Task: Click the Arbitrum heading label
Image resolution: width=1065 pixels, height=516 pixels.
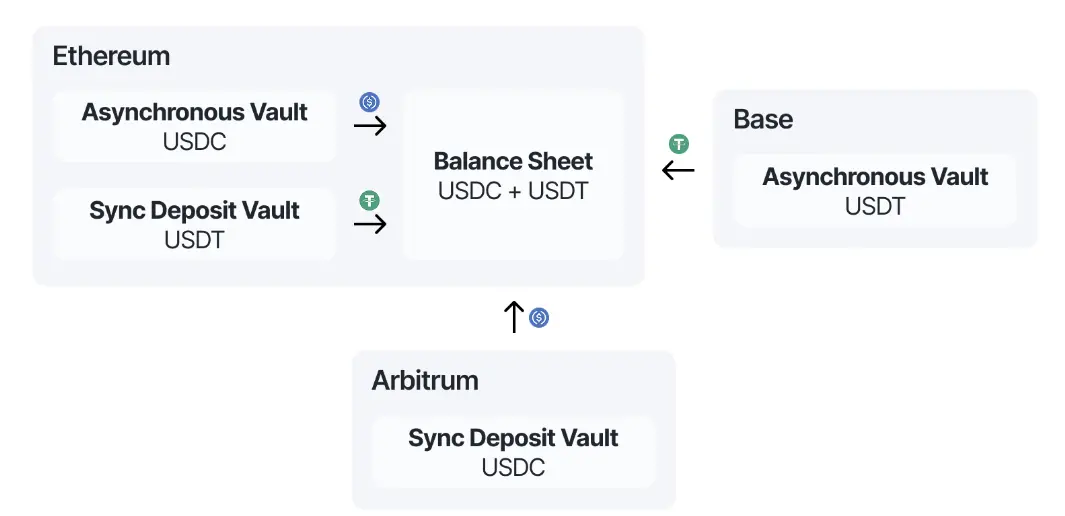Action: click(425, 381)
